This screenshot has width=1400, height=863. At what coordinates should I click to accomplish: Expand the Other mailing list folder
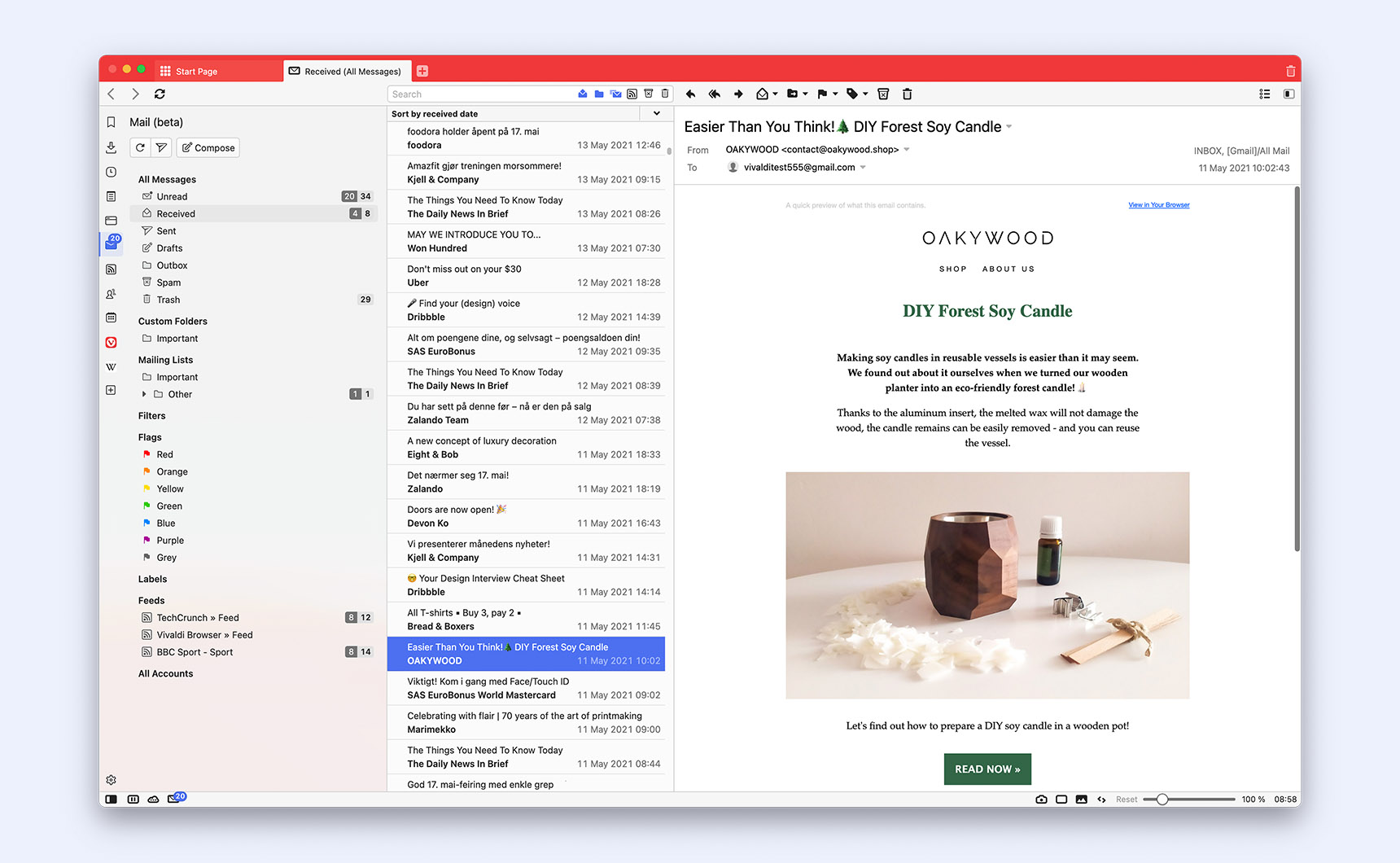144,394
